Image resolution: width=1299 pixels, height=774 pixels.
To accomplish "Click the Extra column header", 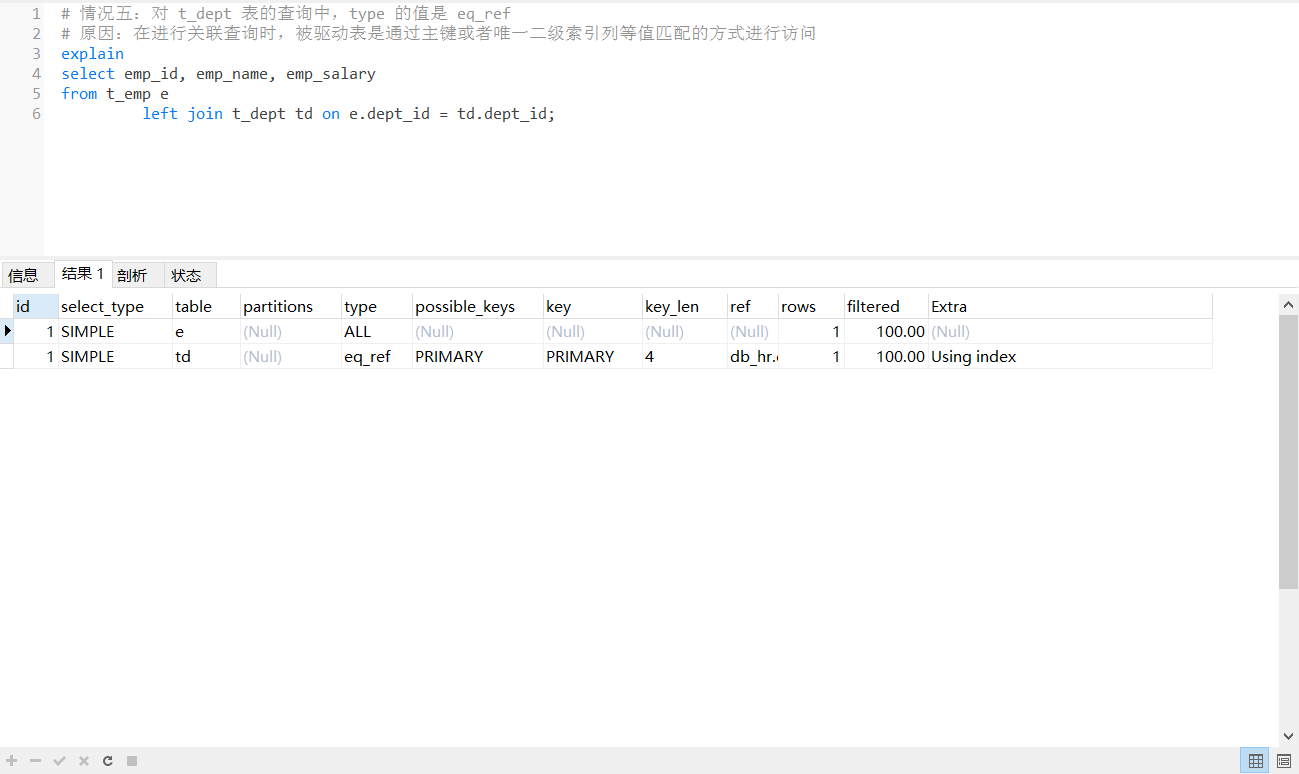I will (948, 306).
